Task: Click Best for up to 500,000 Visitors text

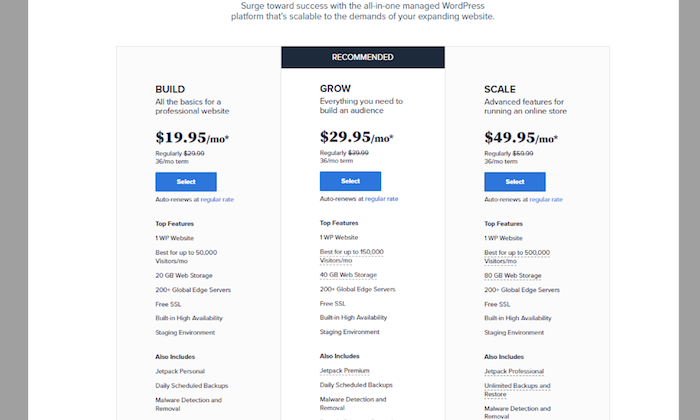Action: pos(517,257)
